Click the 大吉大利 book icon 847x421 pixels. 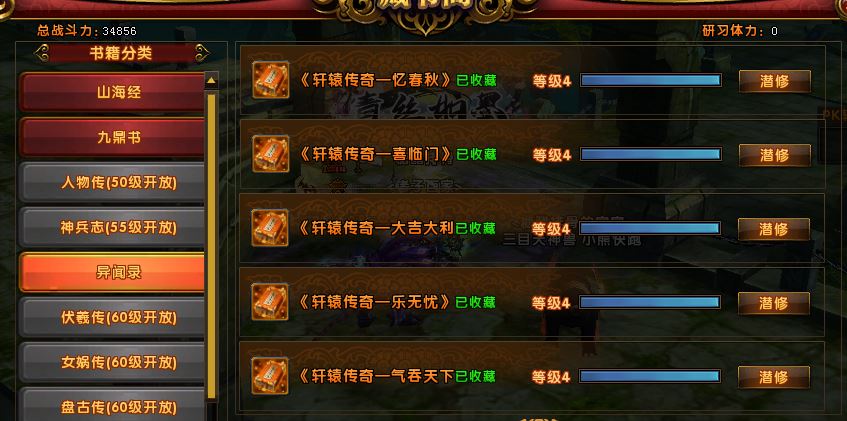pos(270,228)
